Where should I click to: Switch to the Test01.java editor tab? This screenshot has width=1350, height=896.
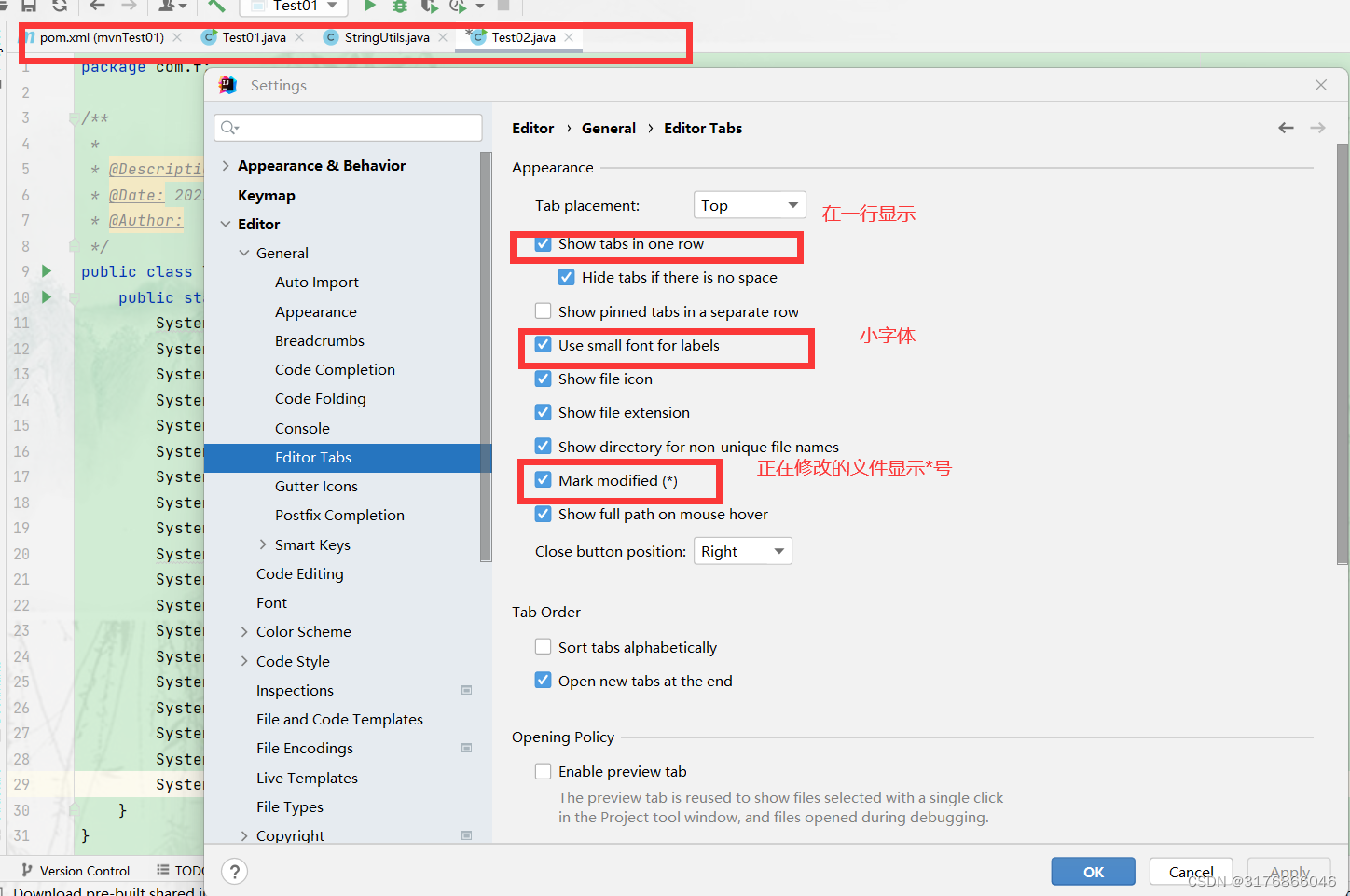[254, 37]
